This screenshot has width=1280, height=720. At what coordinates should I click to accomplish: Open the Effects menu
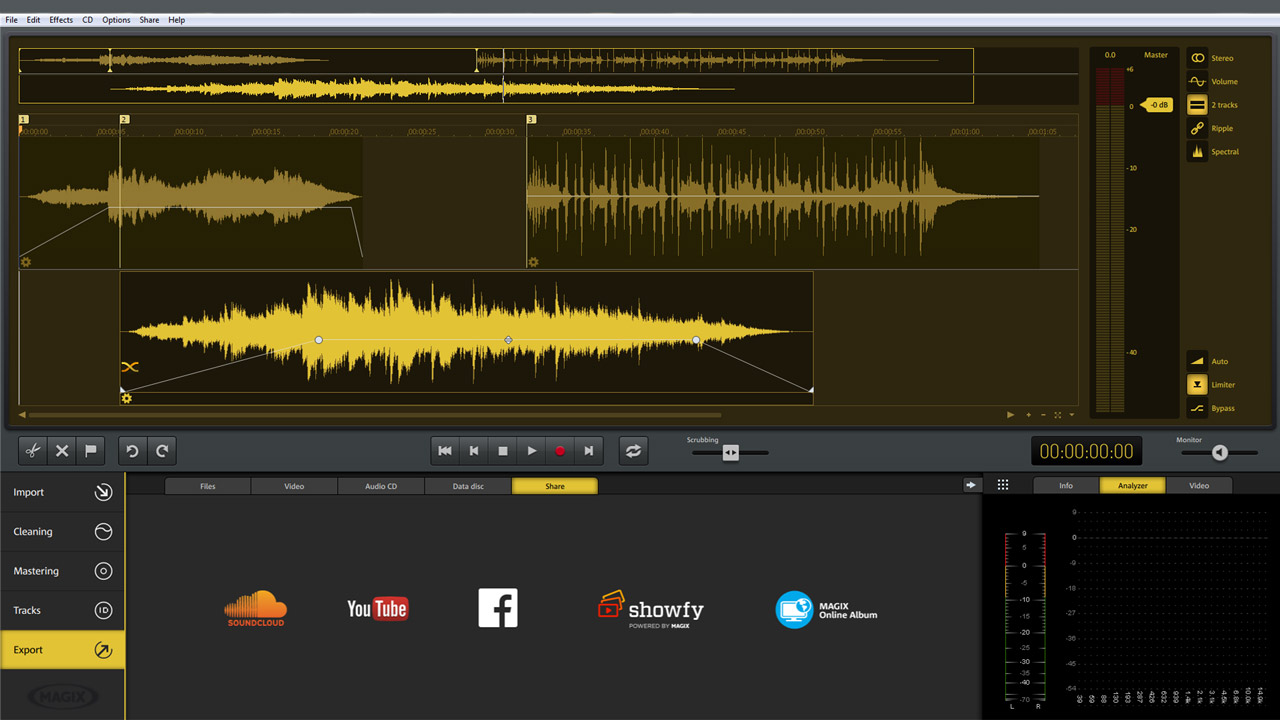pos(60,19)
